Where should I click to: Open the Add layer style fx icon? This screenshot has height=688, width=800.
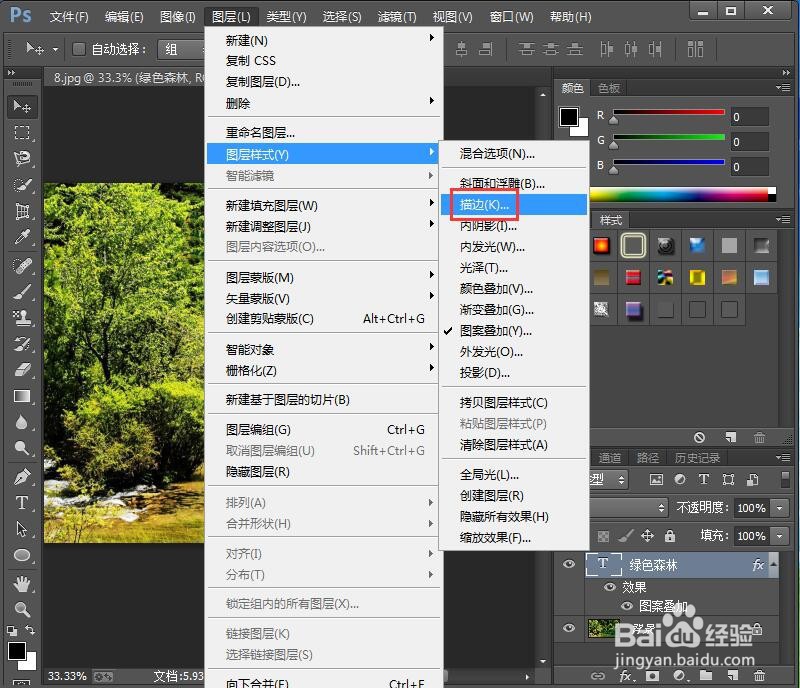click(x=626, y=677)
